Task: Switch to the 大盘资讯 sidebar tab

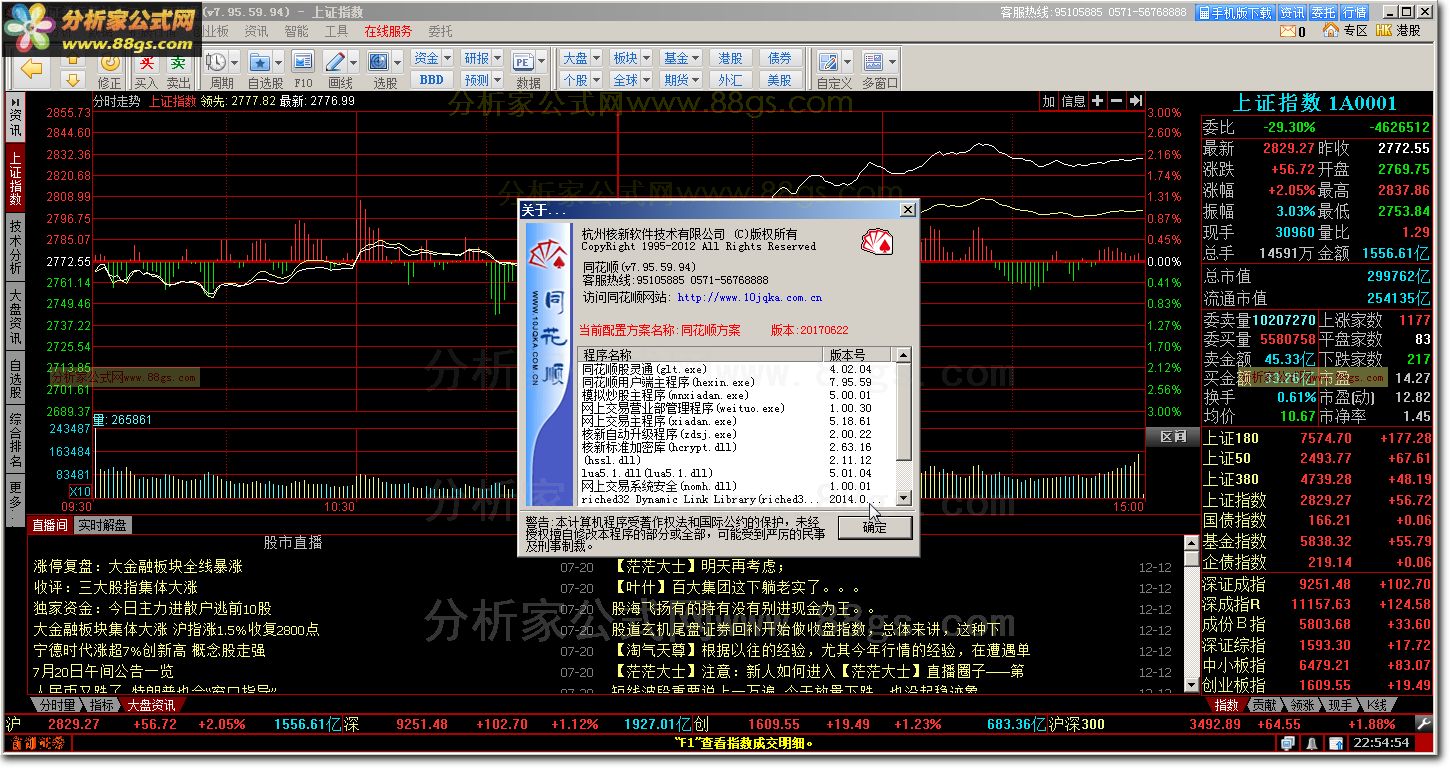Action: tap(15, 317)
